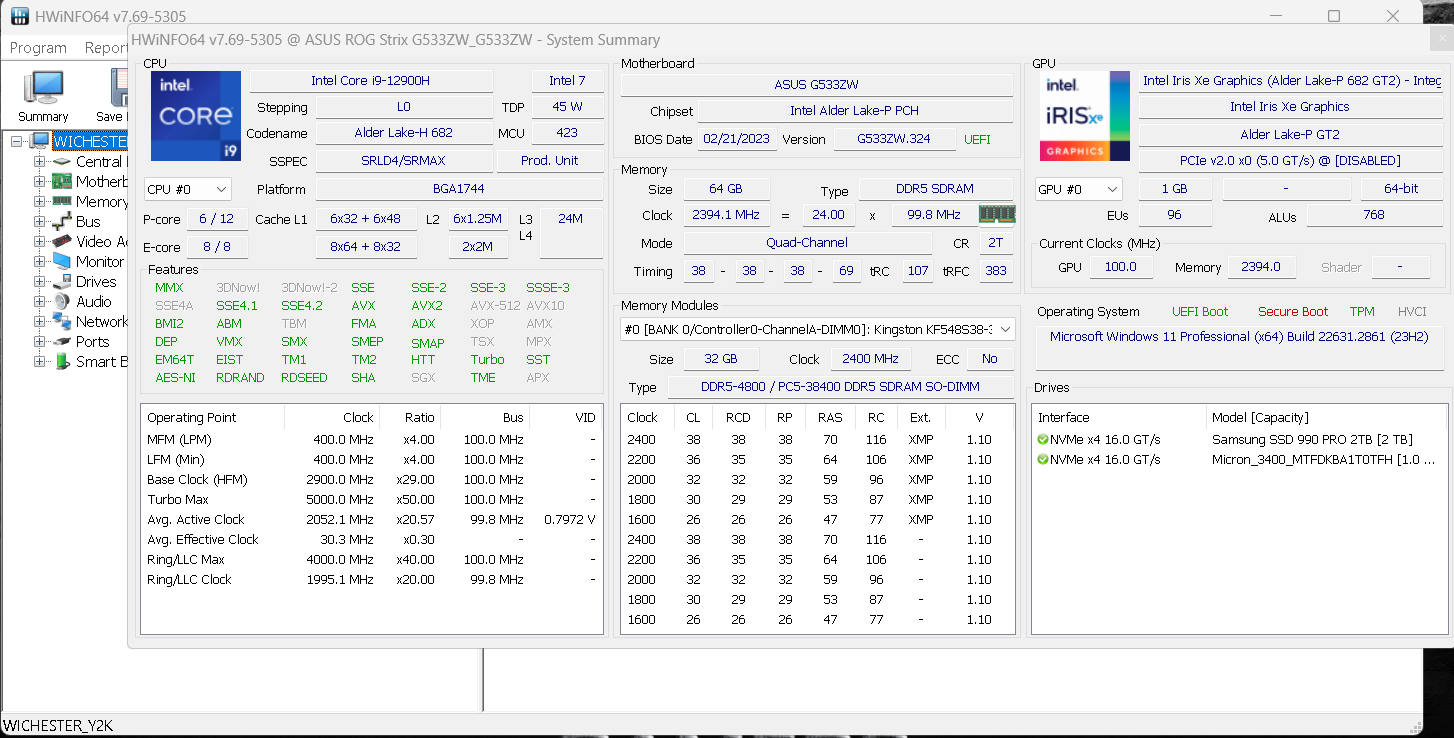Open the GPU #0 selector dropdown
This screenshot has height=738, width=1454.
[1079, 189]
